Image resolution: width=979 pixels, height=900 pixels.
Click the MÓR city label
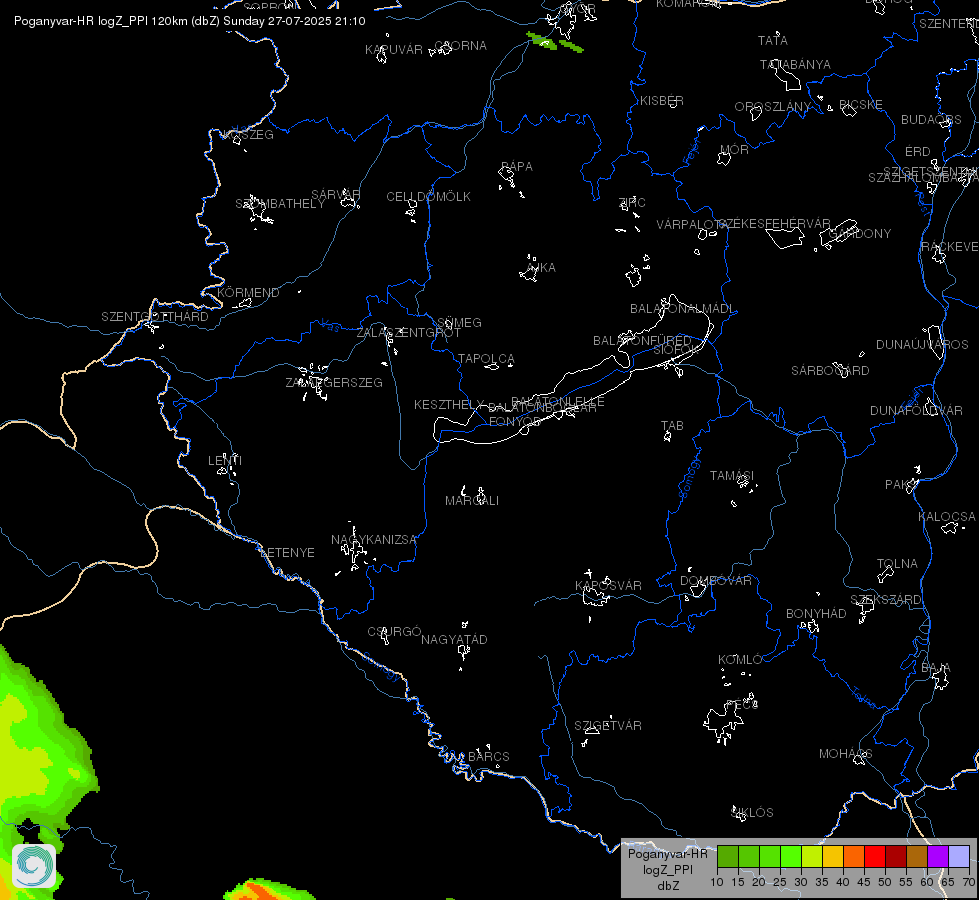(734, 149)
